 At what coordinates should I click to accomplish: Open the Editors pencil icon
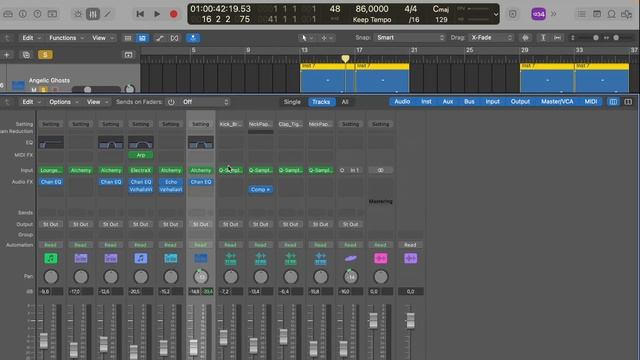click(x=108, y=14)
